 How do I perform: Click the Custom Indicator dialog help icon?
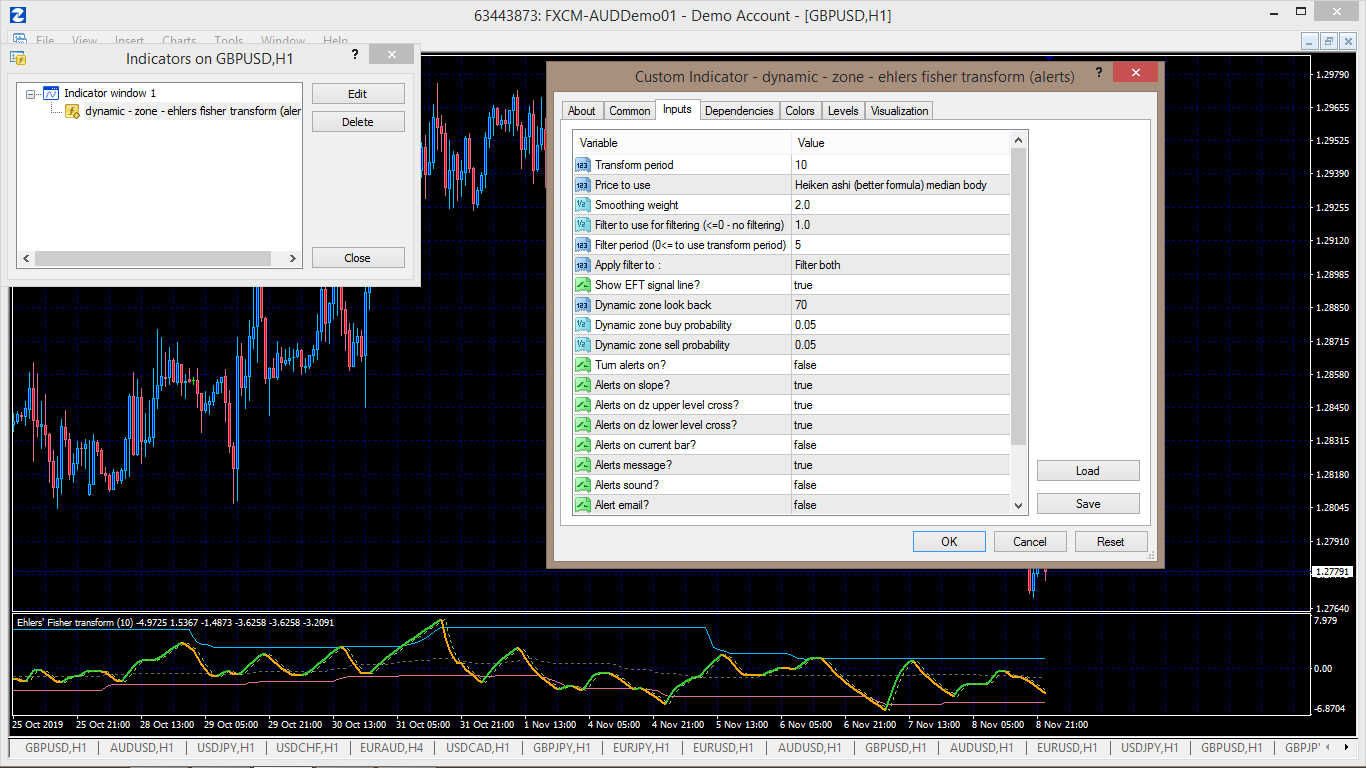pos(1099,74)
